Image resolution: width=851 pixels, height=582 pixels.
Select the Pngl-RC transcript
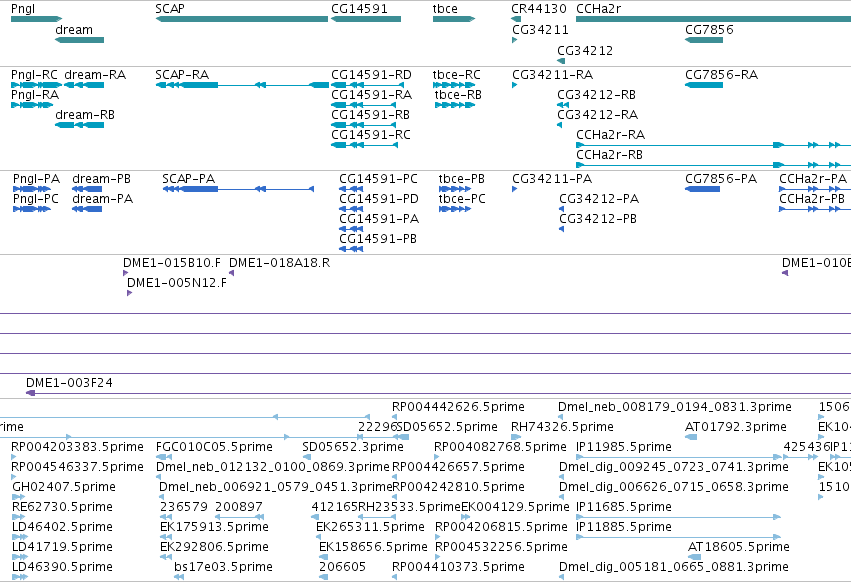(36, 85)
